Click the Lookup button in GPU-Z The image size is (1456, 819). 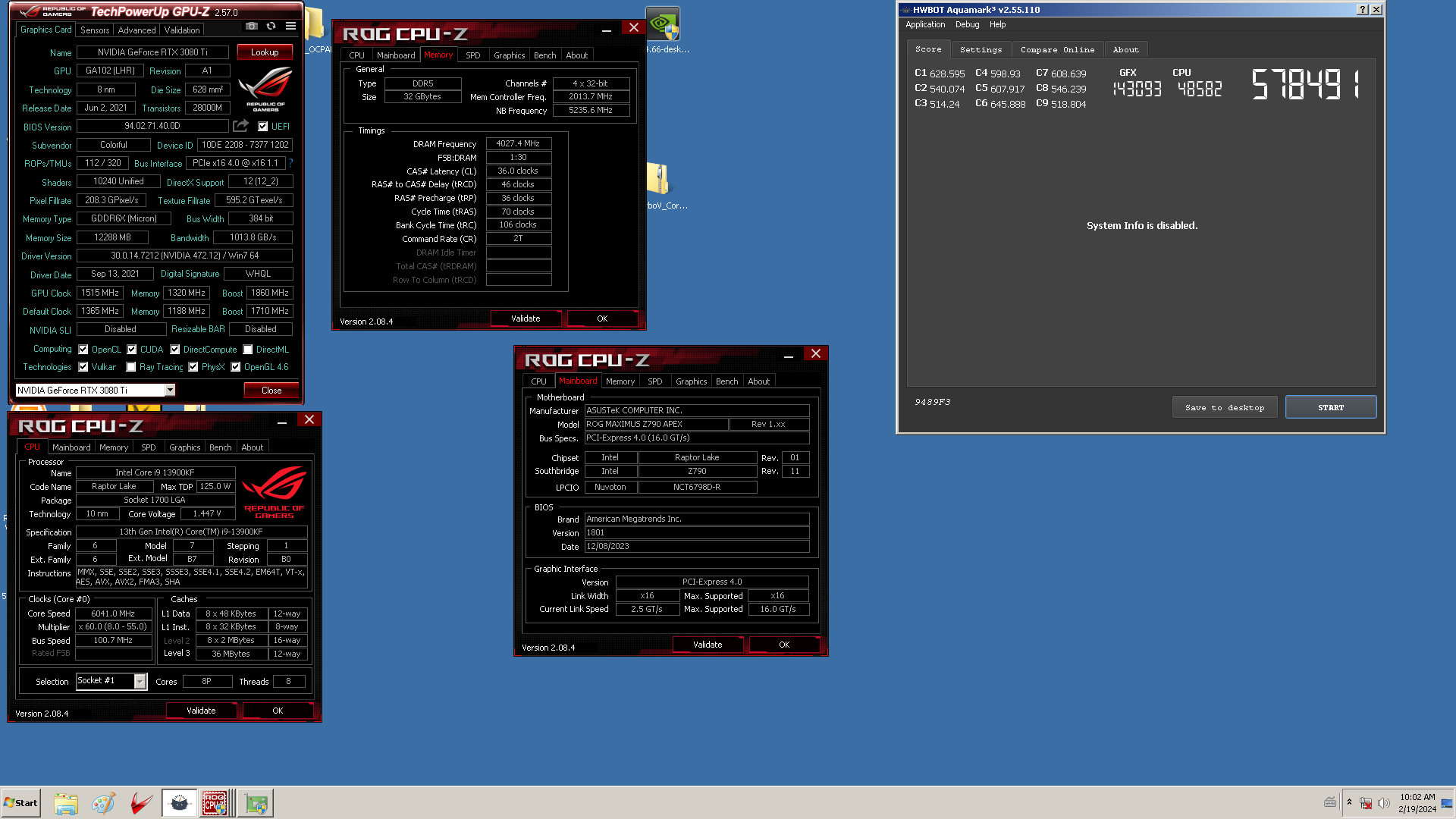265,52
